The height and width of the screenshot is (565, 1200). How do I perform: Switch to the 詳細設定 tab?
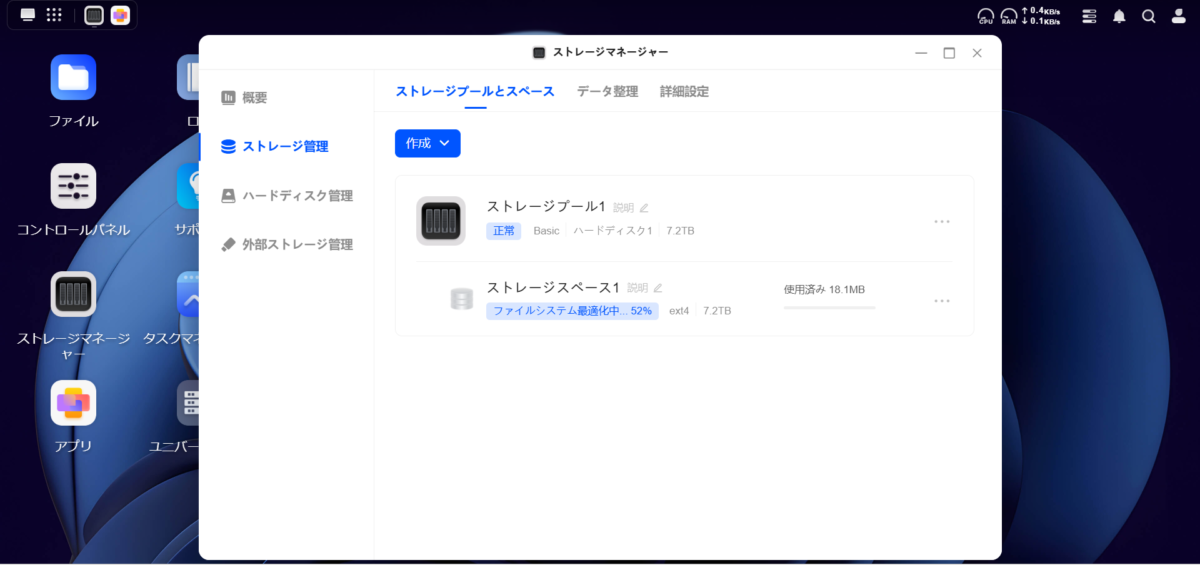pos(684,91)
